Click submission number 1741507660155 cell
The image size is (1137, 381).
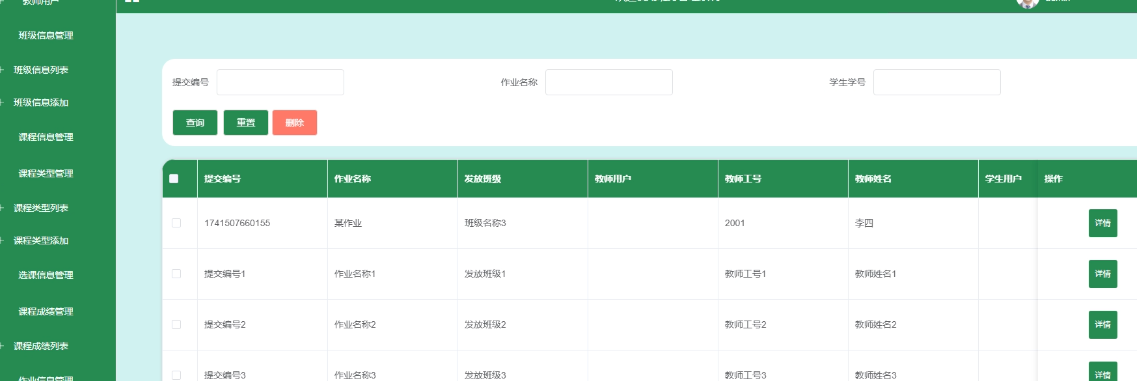(237, 223)
